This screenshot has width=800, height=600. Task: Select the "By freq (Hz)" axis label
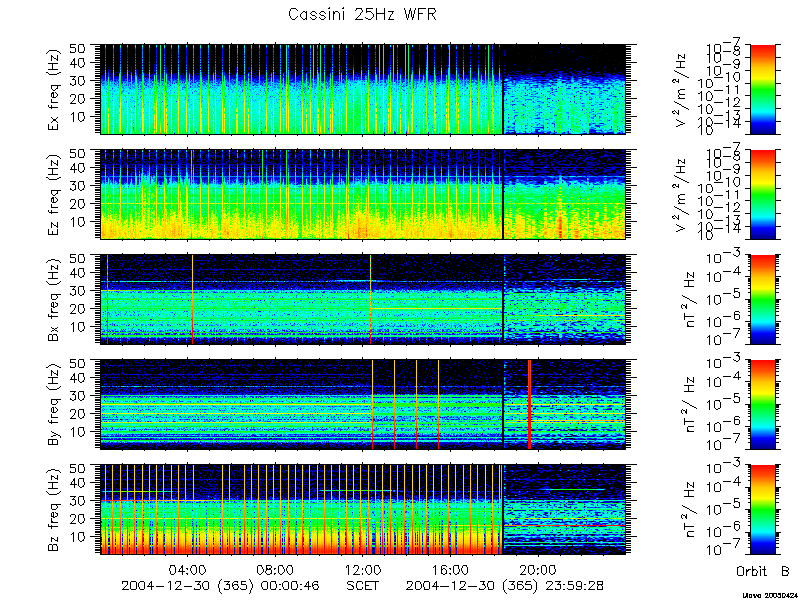pos(54,405)
